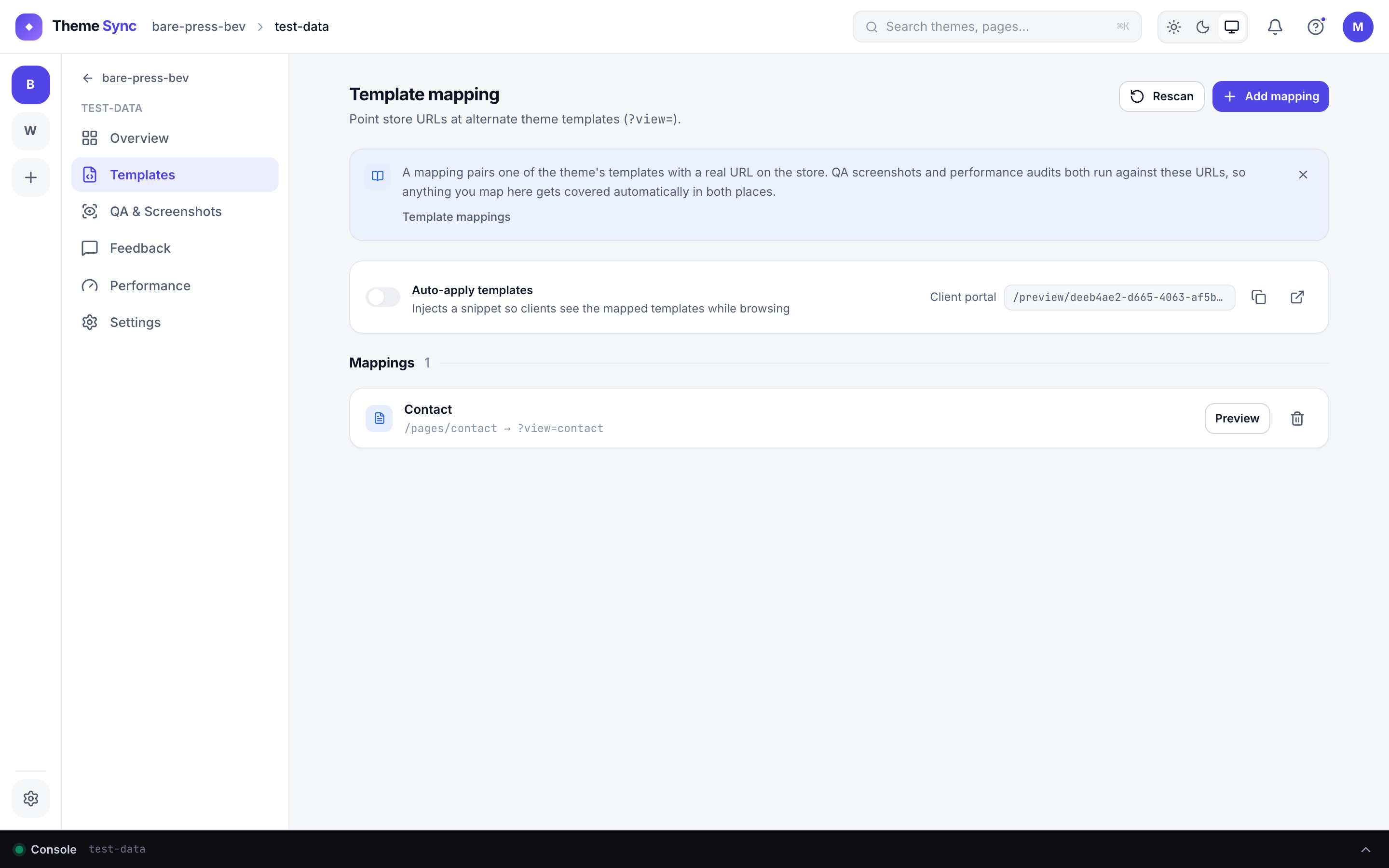Delete the Contact mapping

[x=1297, y=419]
